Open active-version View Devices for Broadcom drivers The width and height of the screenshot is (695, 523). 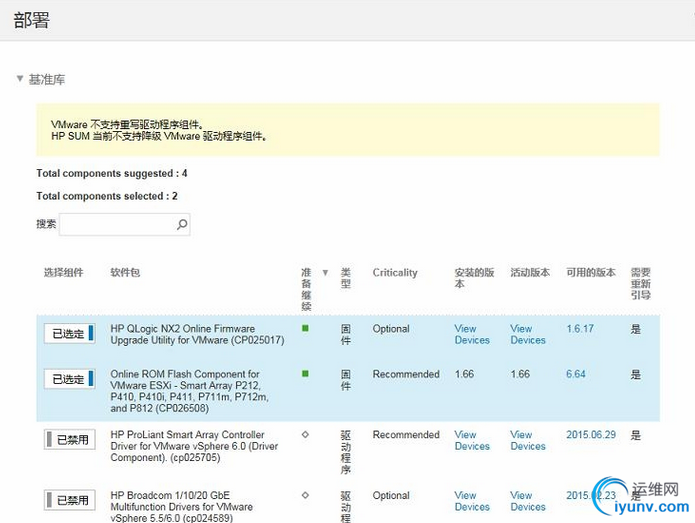point(528,501)
